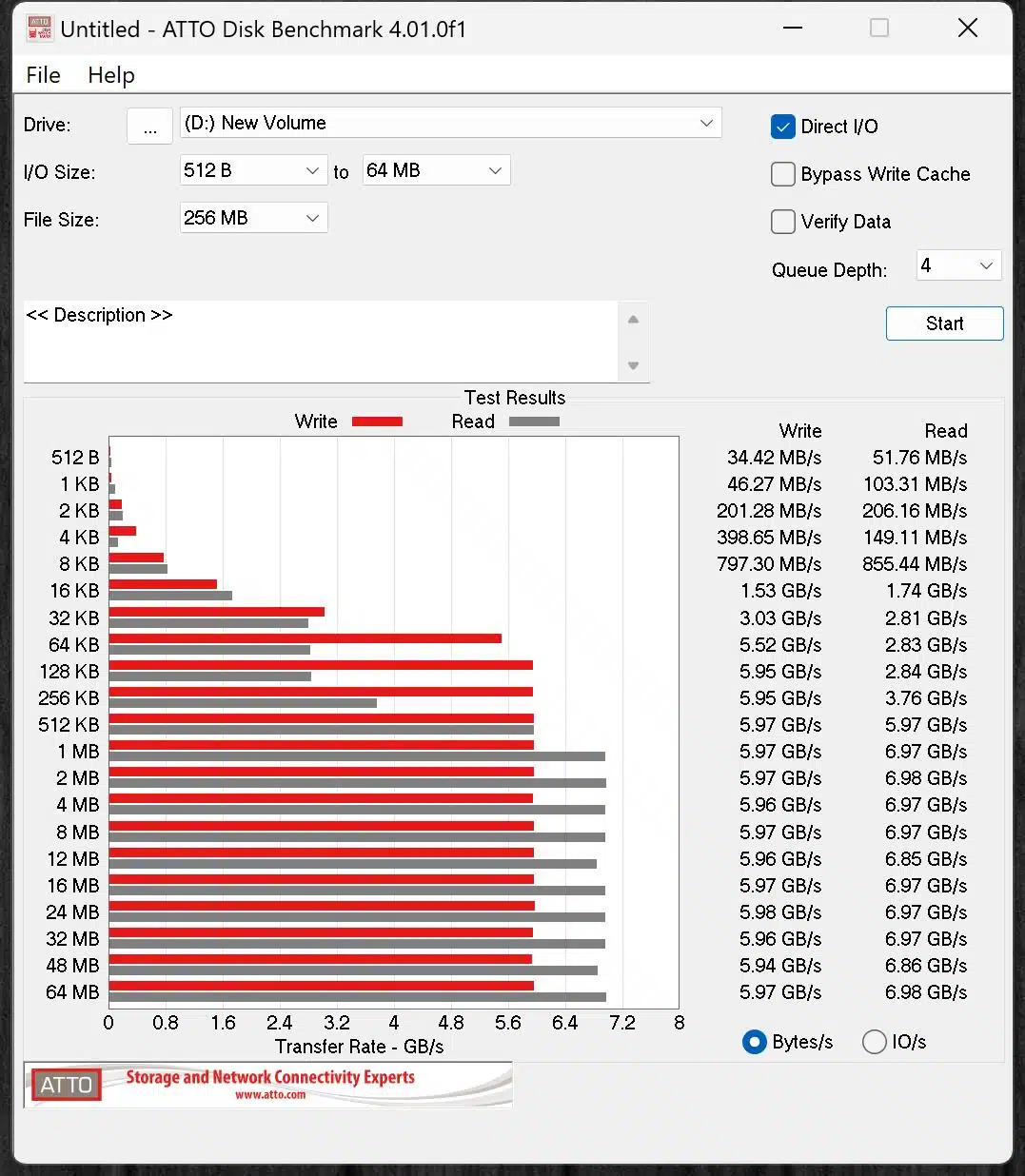Open the File menu
Screen dimensions: 1025x1176
pos(43,75)
